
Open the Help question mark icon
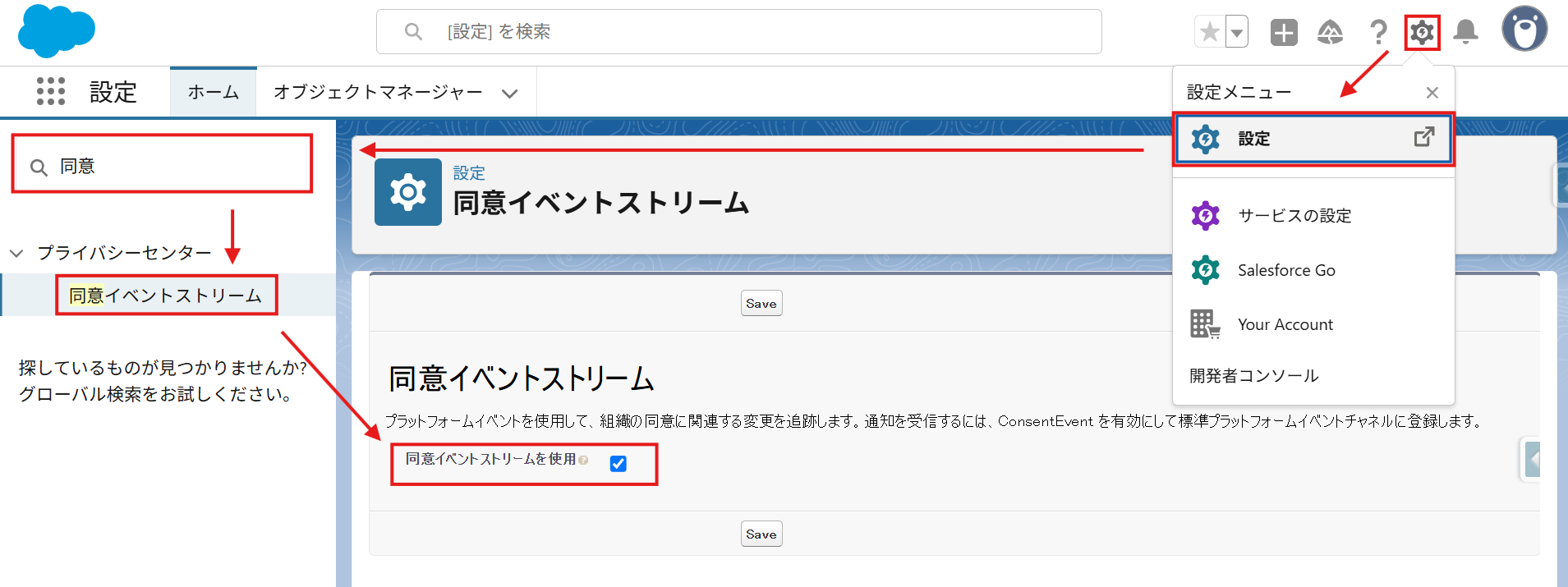(1377, 32)
